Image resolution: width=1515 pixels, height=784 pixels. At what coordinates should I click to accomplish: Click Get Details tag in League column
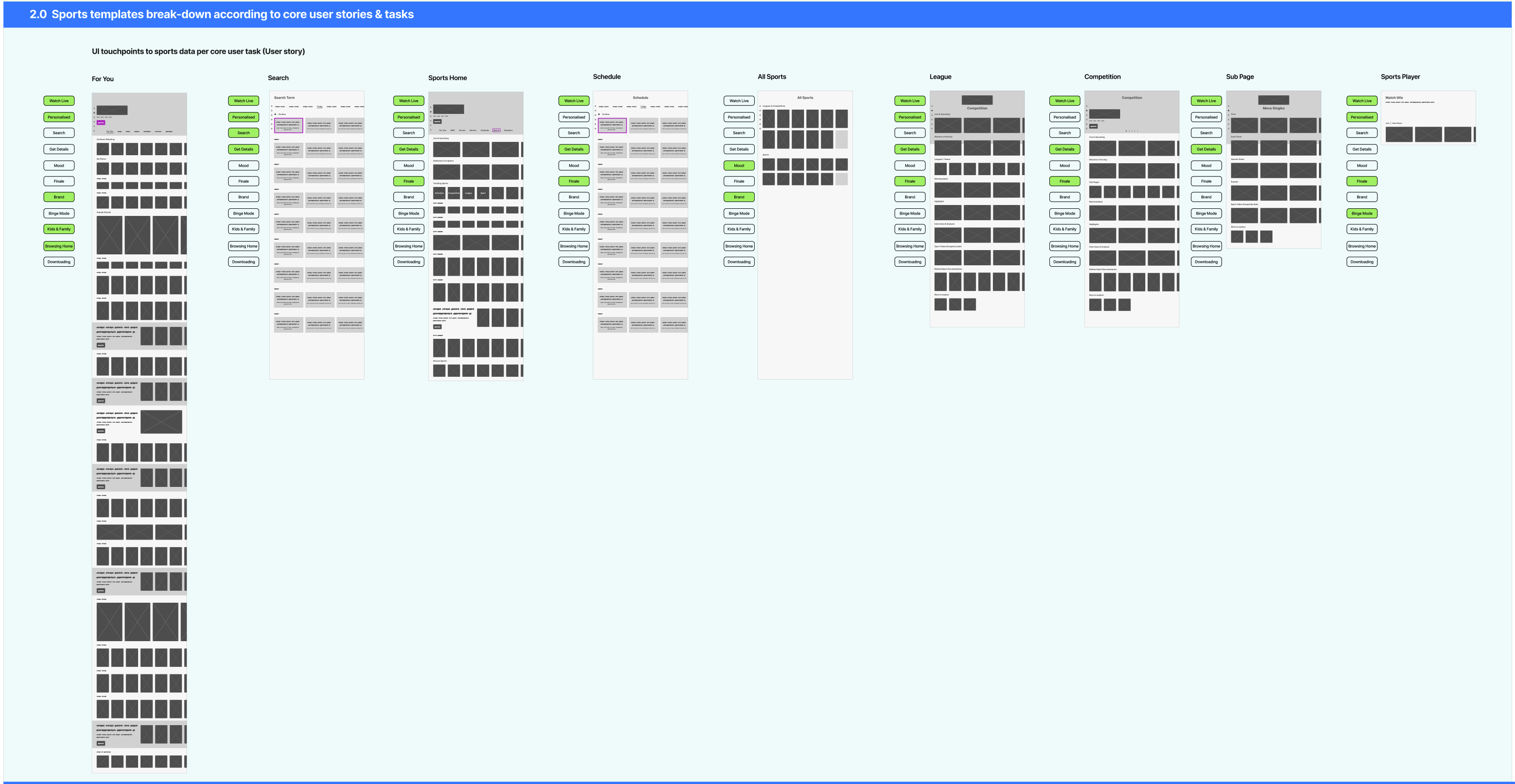(x=910, y=149)
